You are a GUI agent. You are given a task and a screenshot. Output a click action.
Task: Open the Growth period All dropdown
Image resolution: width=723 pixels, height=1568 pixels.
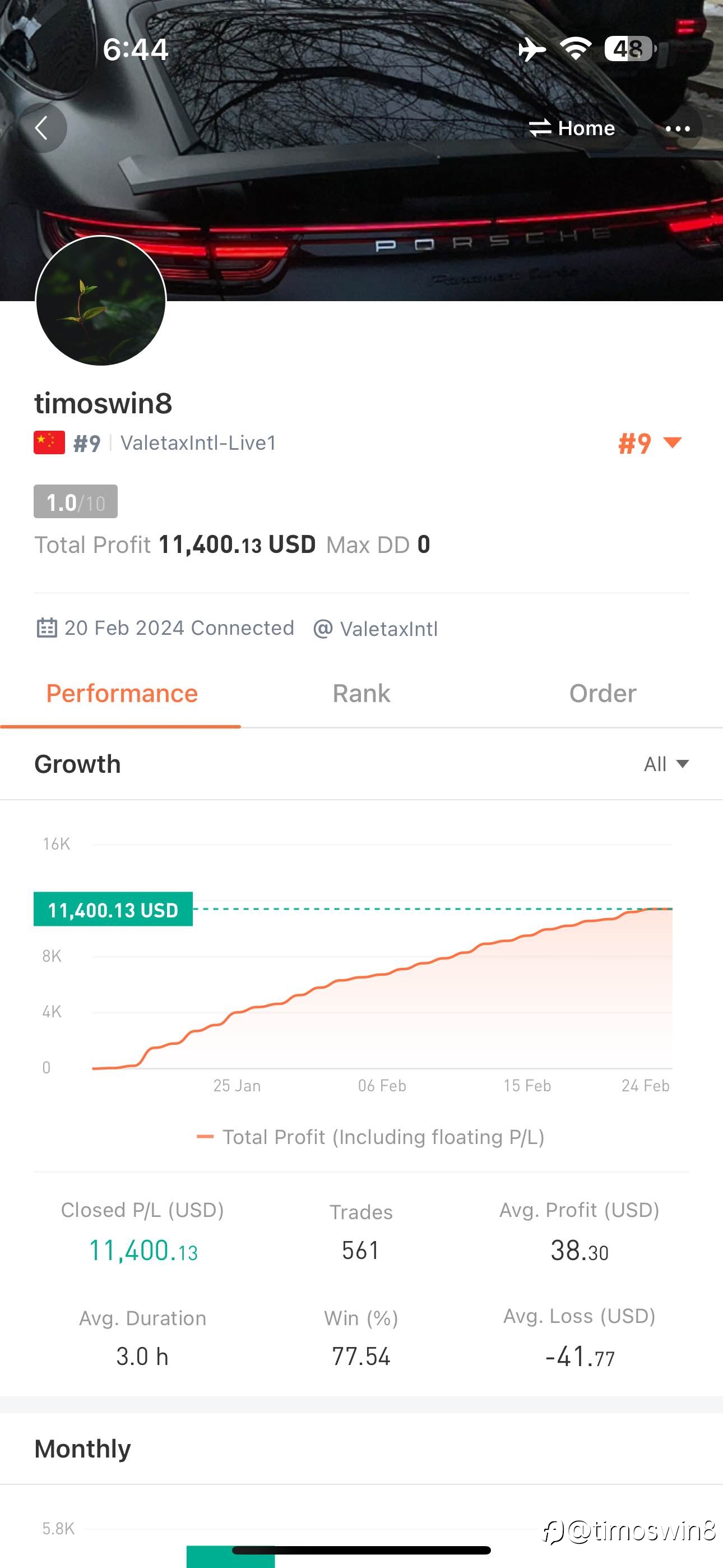[x=666, y=764]
